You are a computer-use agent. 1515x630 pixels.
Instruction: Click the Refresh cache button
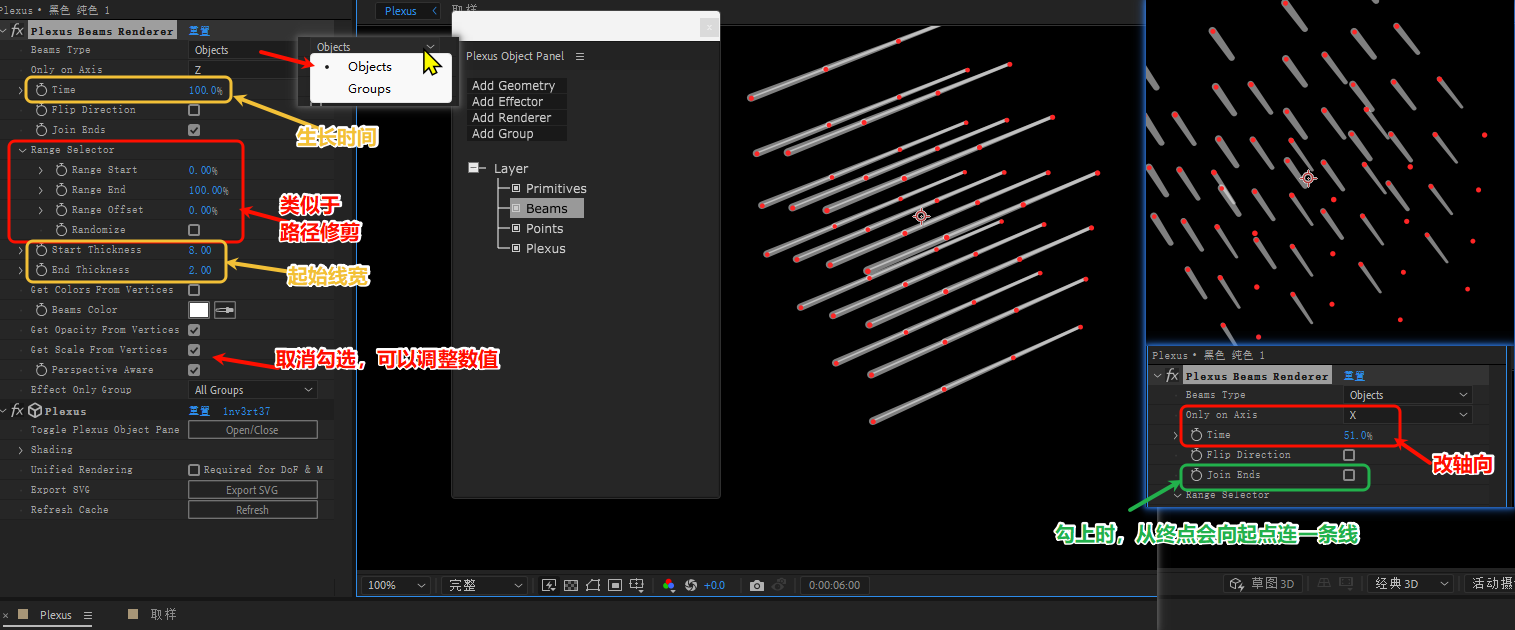point(253,510)
